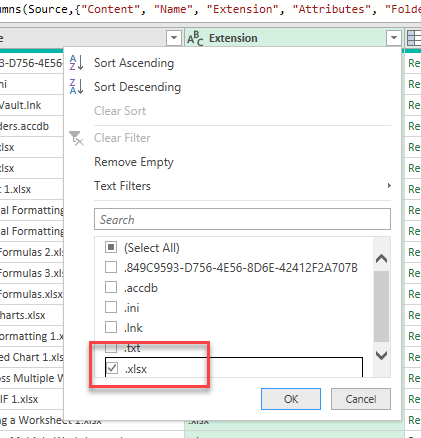Click the filter list scroll up arrow

(x=381, y=259)
